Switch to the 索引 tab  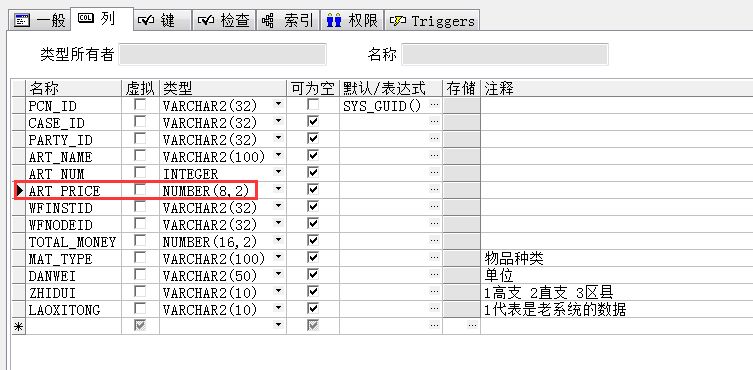288,21
